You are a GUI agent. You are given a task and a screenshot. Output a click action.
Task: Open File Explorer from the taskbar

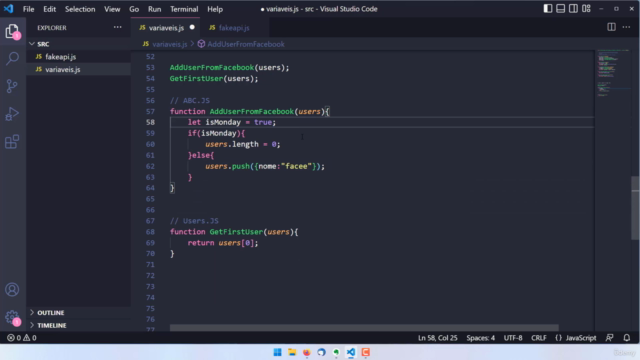[x=292, y=352]
